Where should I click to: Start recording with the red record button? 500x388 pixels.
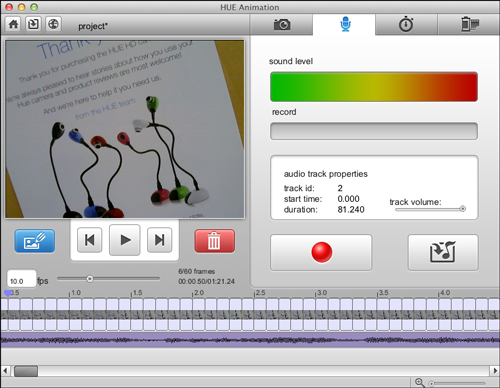point(321,252)
